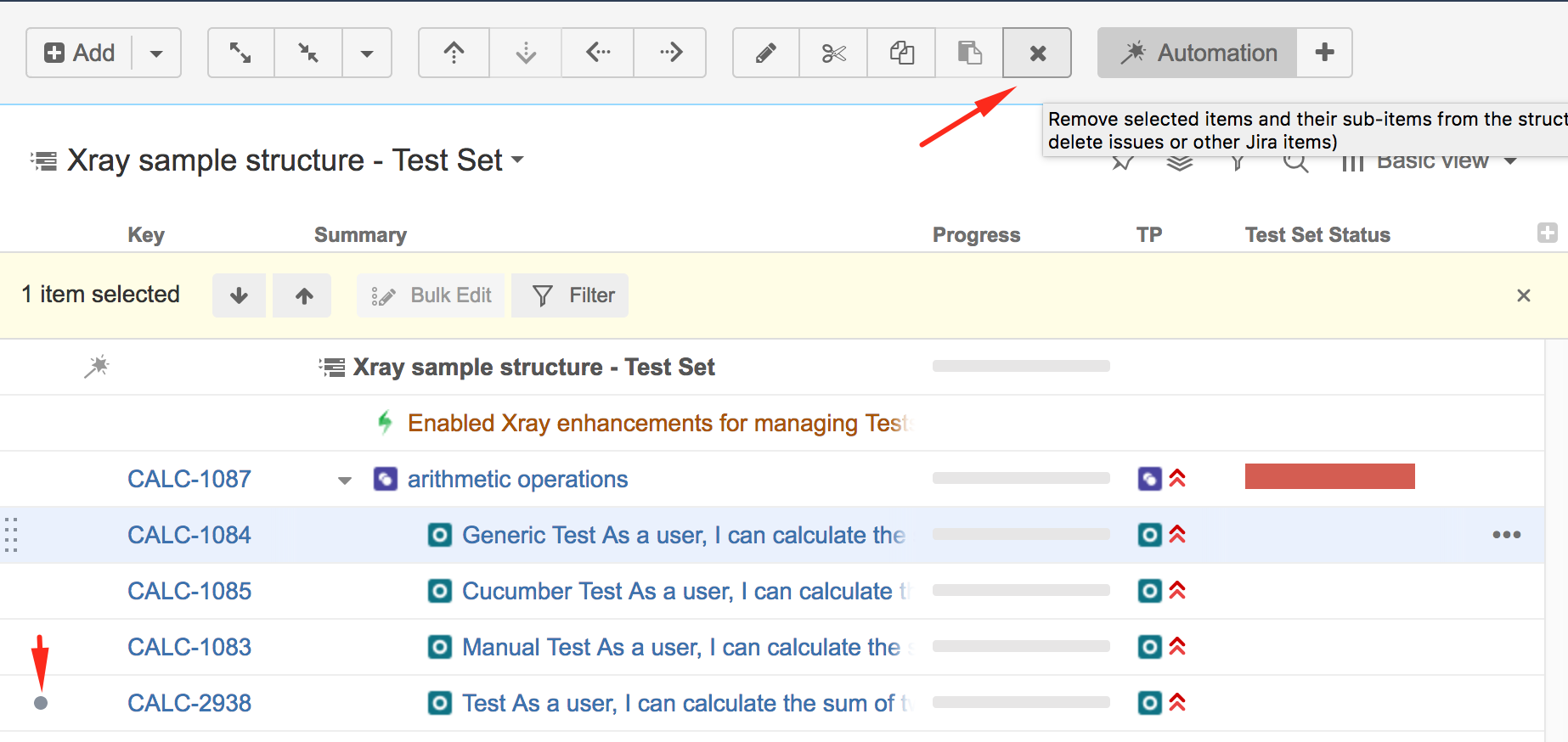Select next item with down arrow button
The width and height of the screenshot is (1568, 742).
pyautogui.click(x=239, y=295)
